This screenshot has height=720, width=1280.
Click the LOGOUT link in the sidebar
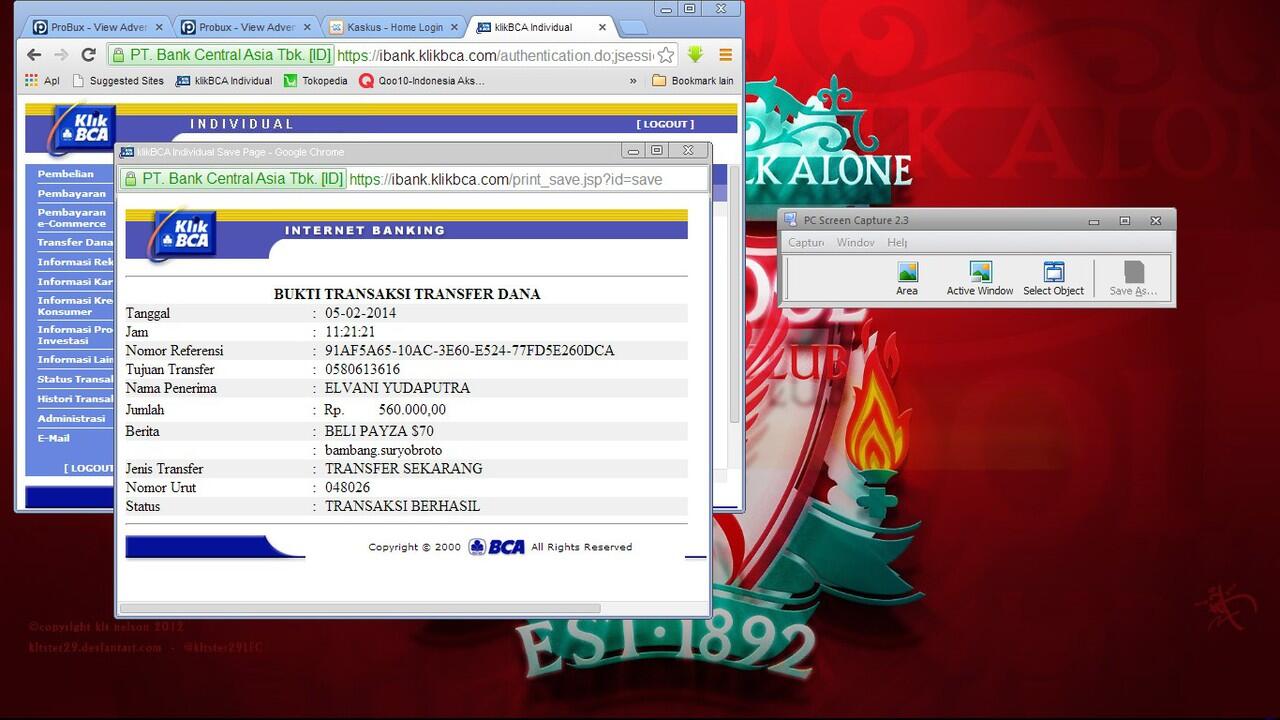pyautogui.click(x=90, y=468)
